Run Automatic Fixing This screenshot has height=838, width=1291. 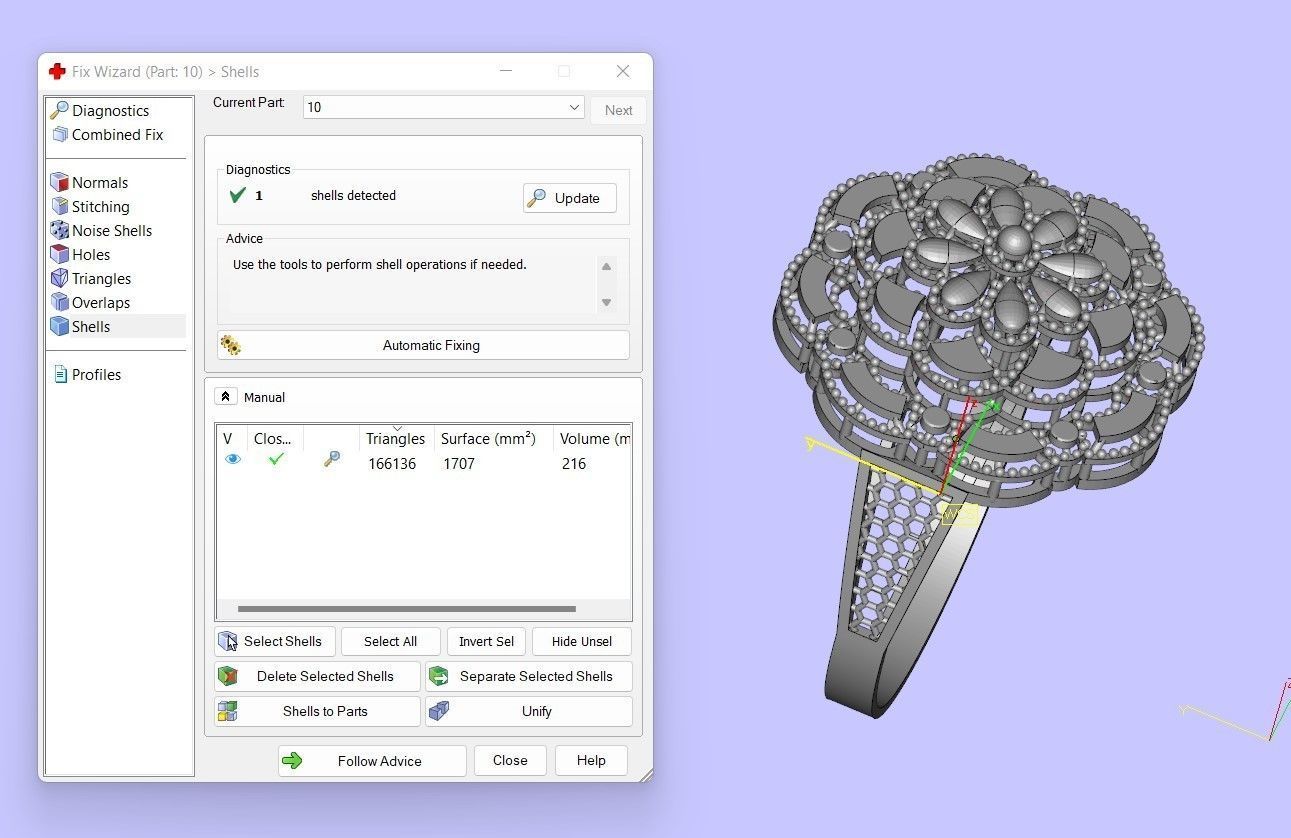click(423, 345)
